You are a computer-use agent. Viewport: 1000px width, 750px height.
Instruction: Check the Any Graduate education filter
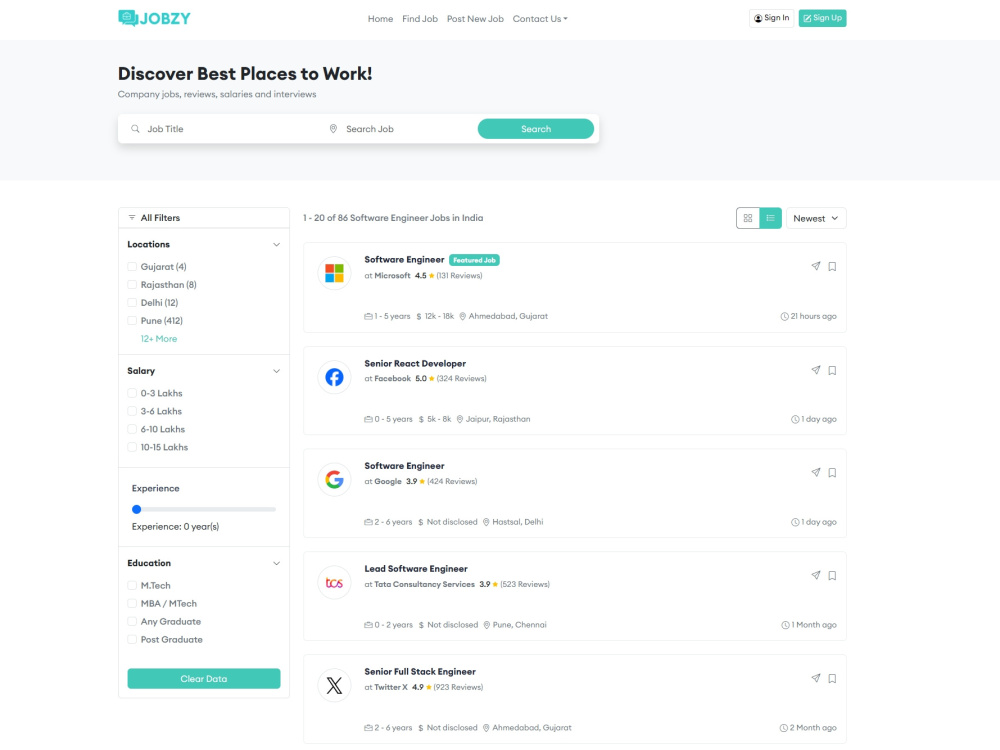point(132,621)
